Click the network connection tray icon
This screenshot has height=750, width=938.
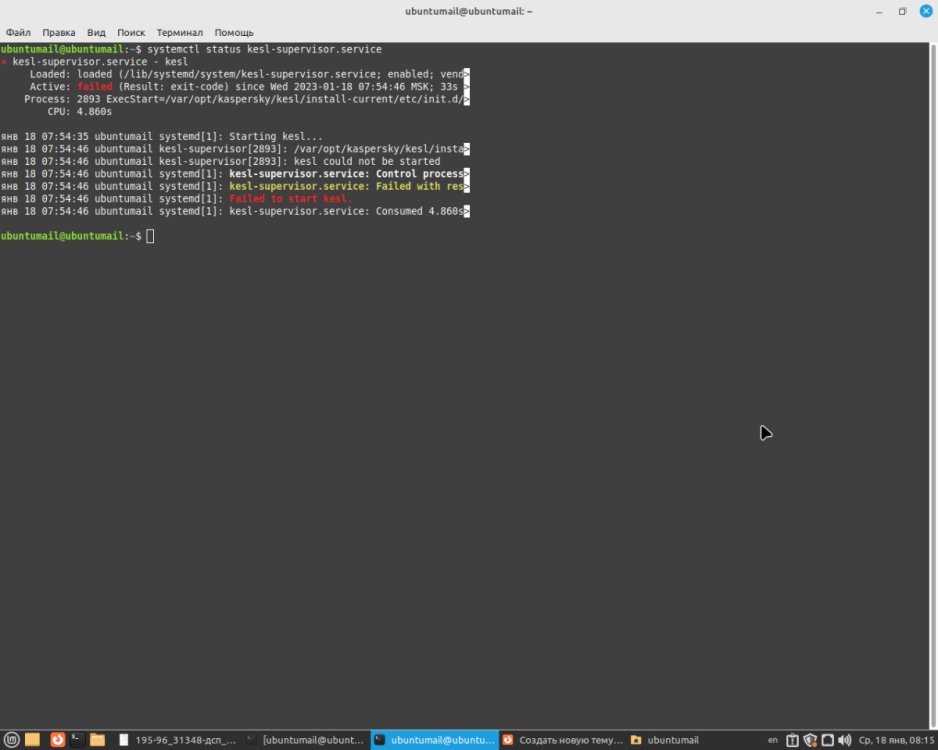coord(827,740)
